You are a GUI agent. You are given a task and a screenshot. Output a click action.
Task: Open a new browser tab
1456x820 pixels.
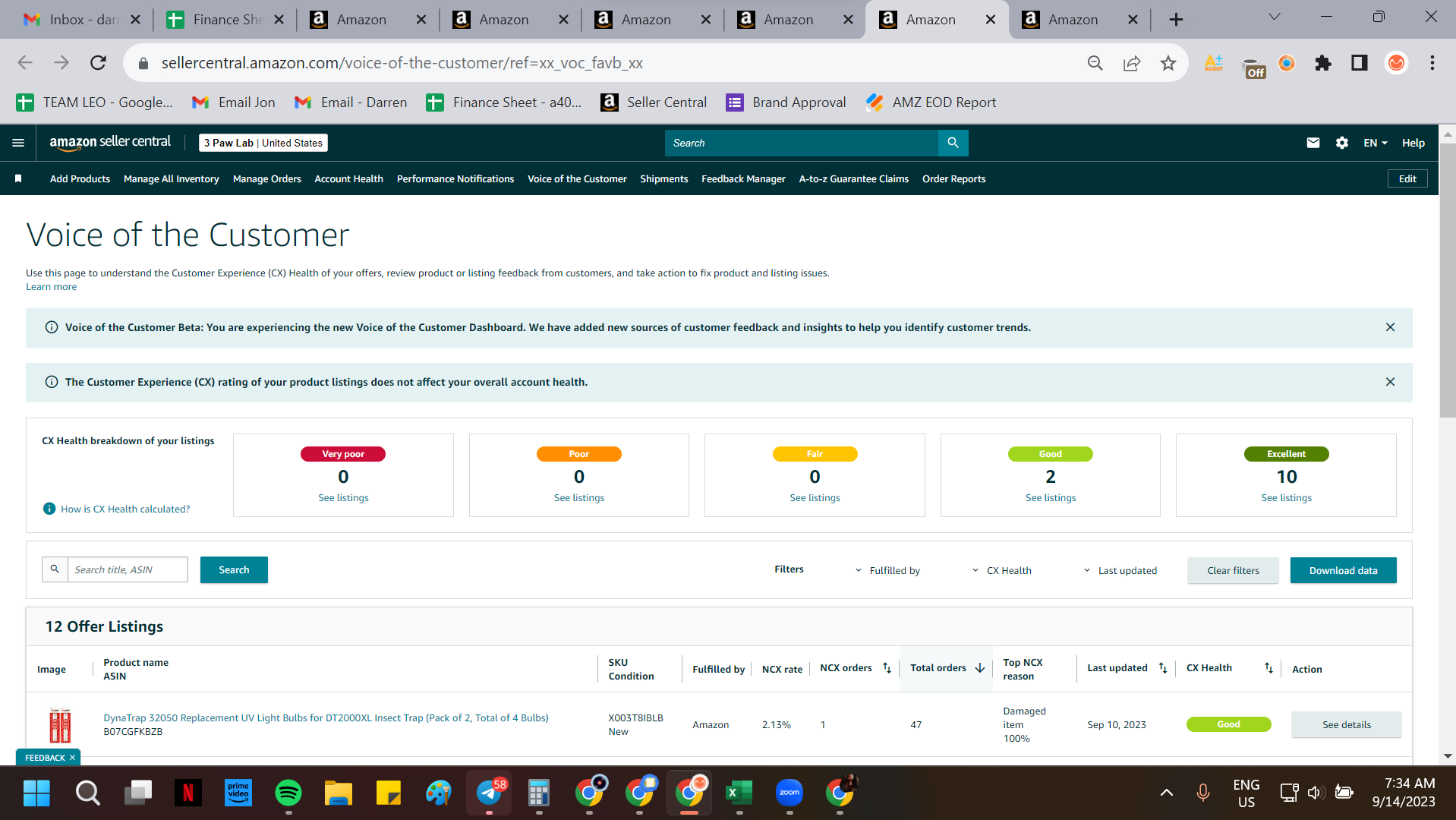1176,20
